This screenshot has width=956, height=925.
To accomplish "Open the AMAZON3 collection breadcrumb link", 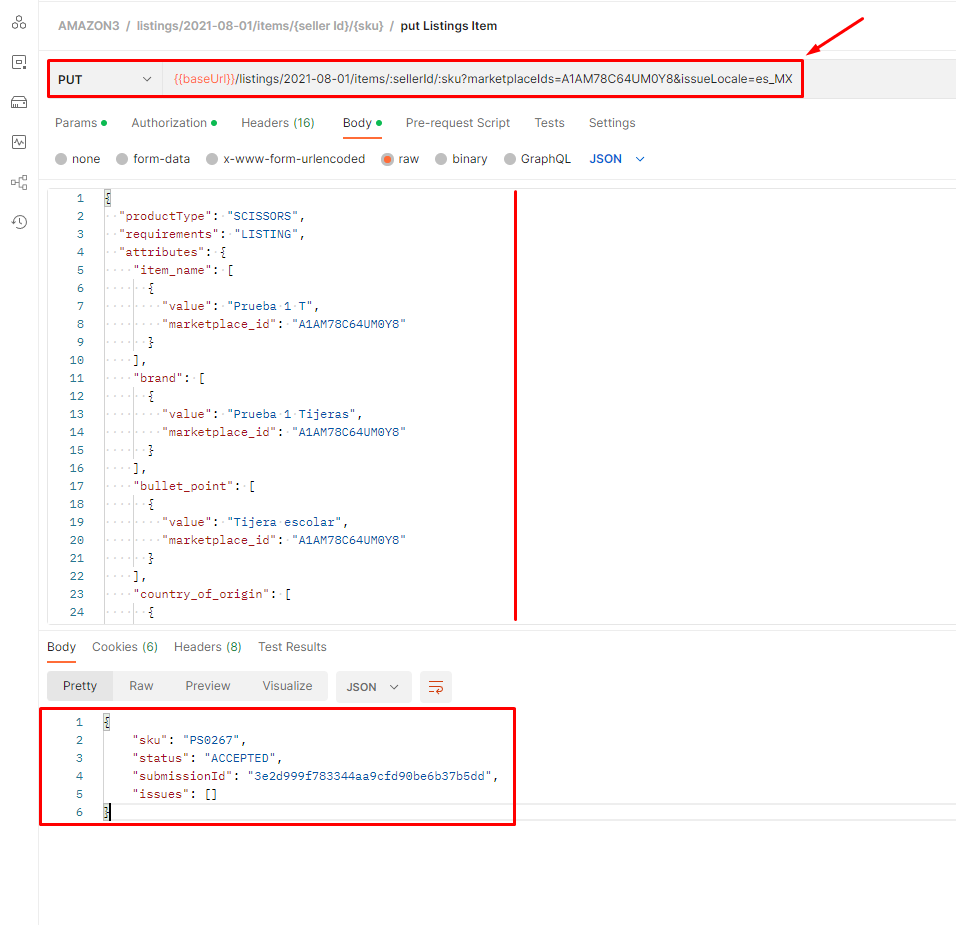I will tap(90, 25).
